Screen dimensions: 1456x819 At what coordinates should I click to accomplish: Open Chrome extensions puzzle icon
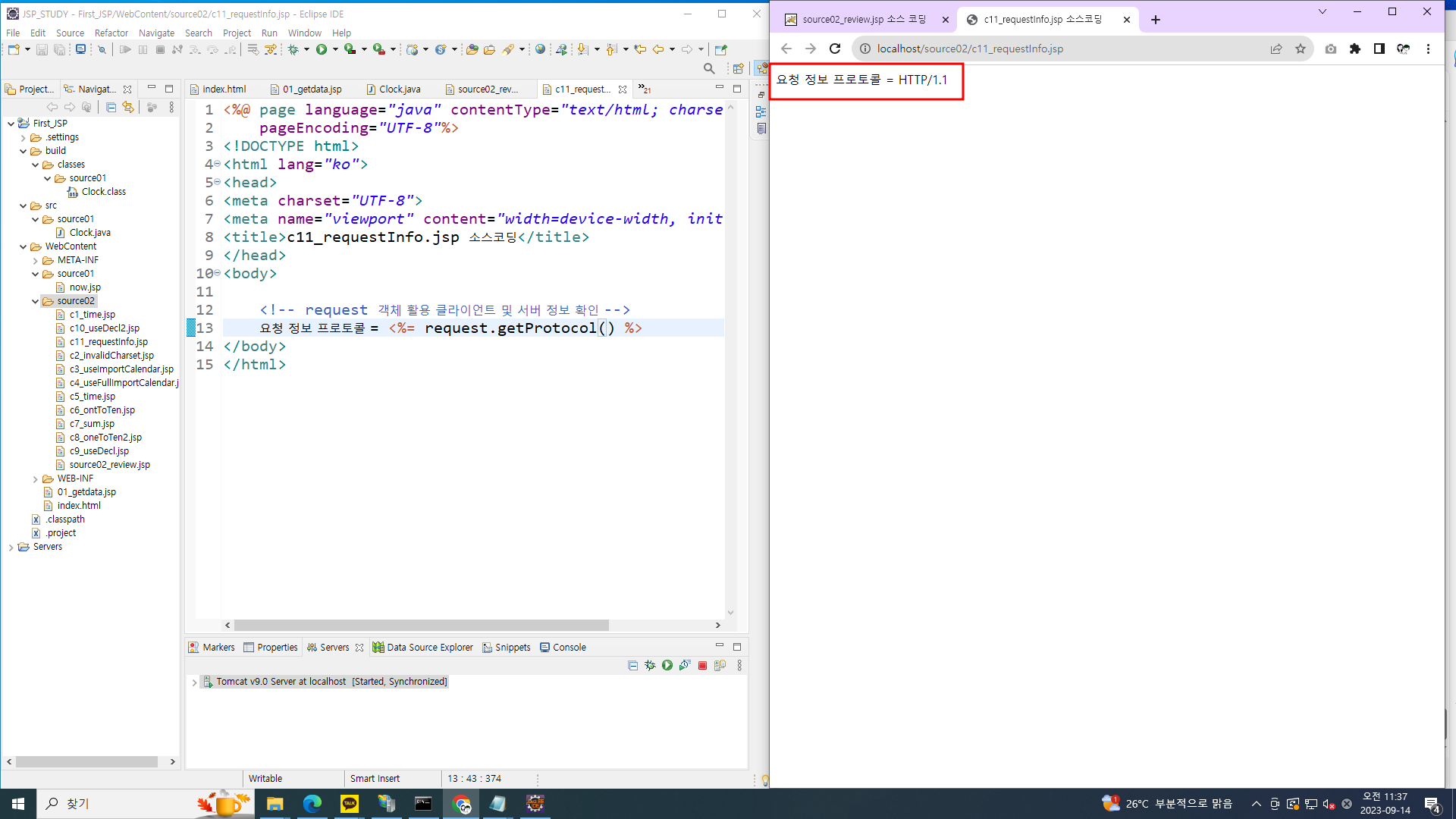[1355, 49]
